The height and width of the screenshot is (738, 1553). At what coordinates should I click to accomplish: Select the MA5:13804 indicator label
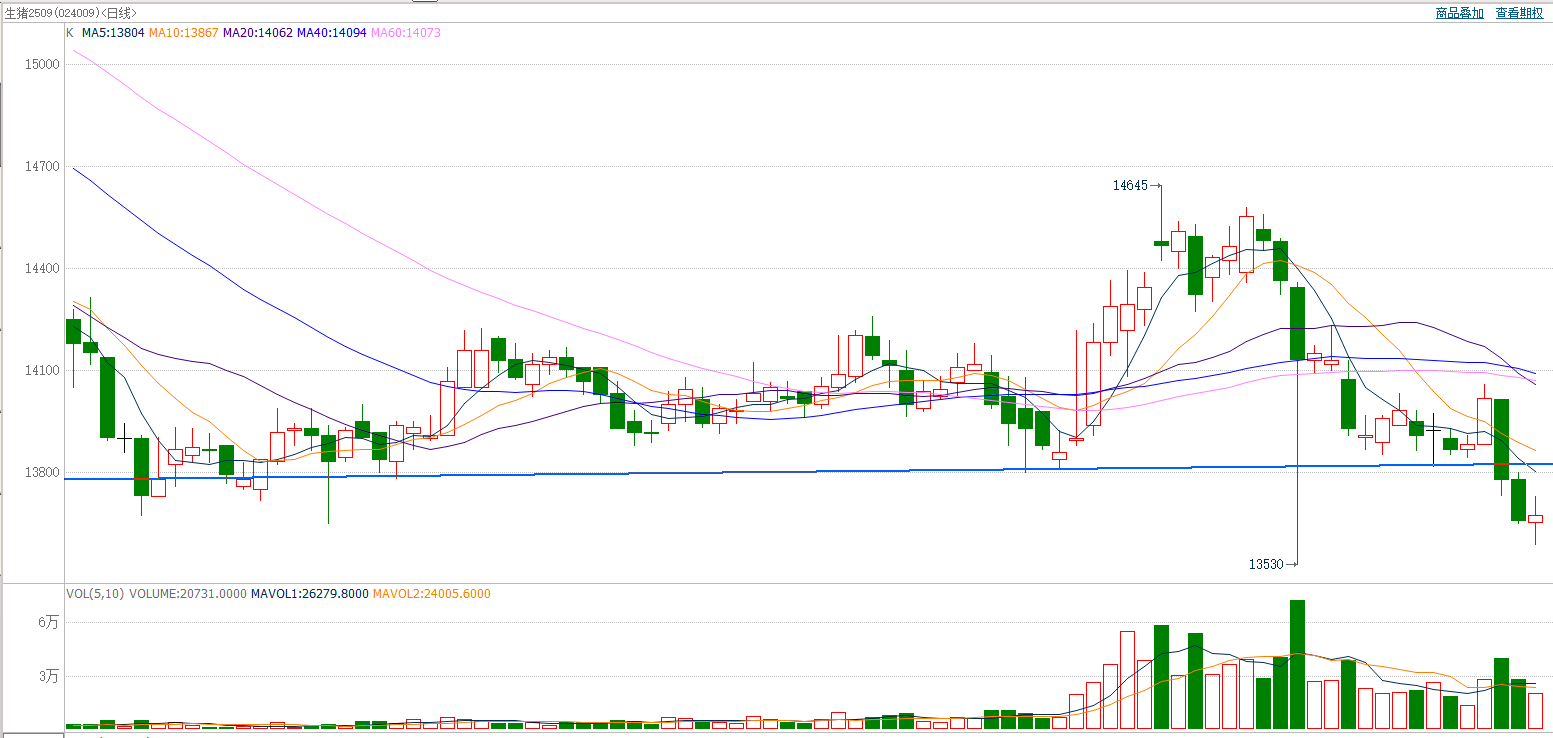(113, 33)
